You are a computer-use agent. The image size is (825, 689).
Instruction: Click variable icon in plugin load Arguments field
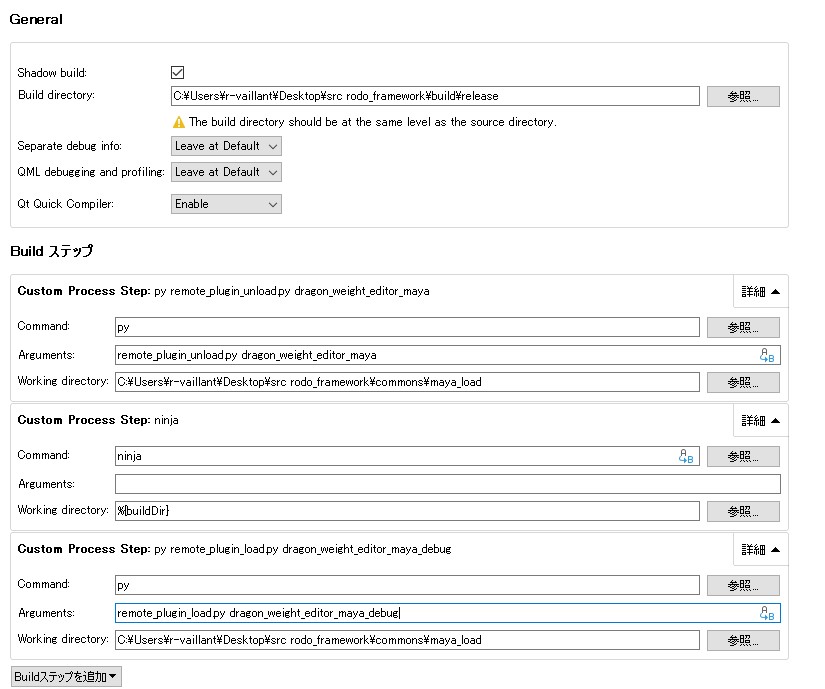point(767,613)
